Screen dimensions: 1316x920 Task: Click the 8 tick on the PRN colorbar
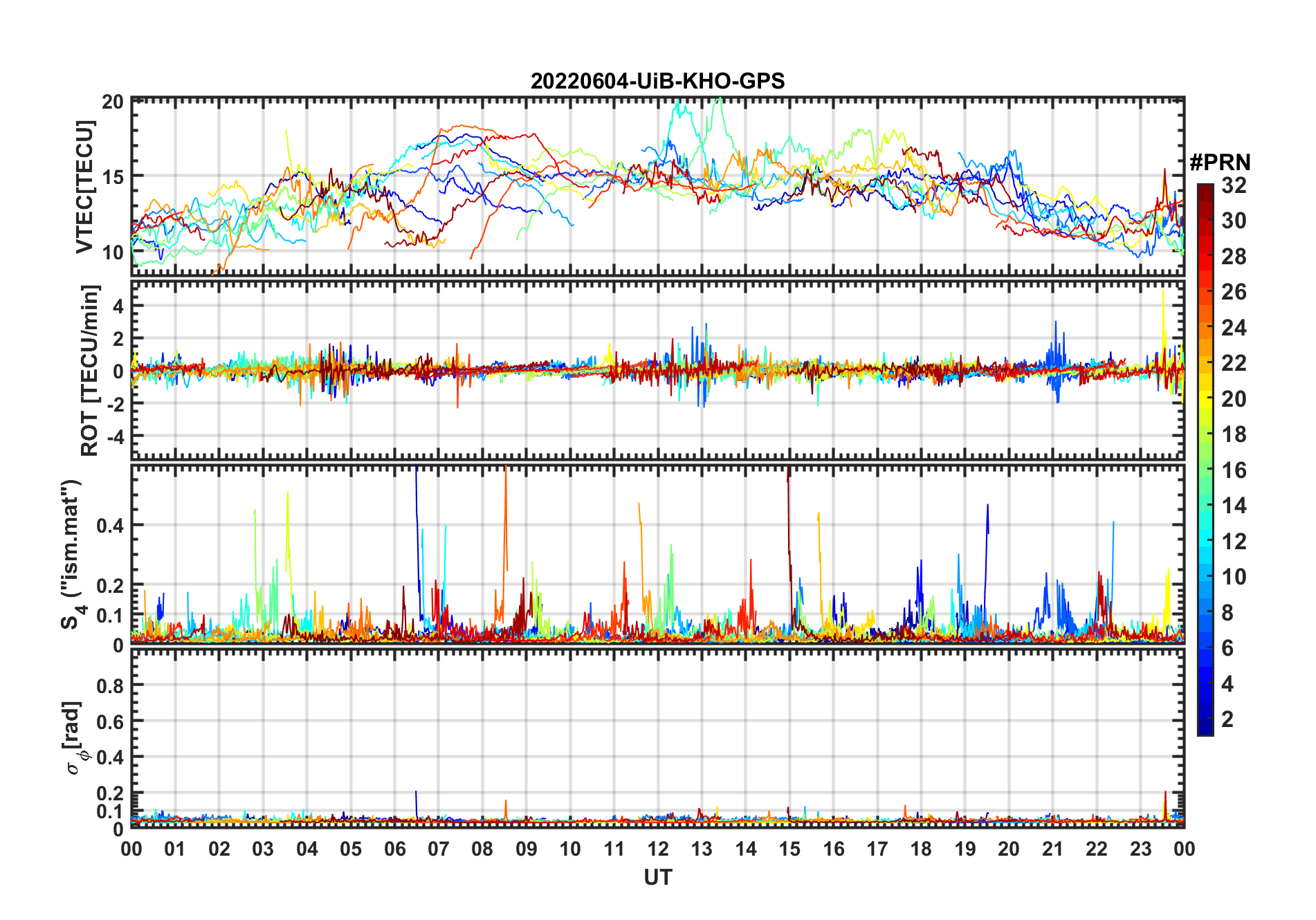point(1227,613)
